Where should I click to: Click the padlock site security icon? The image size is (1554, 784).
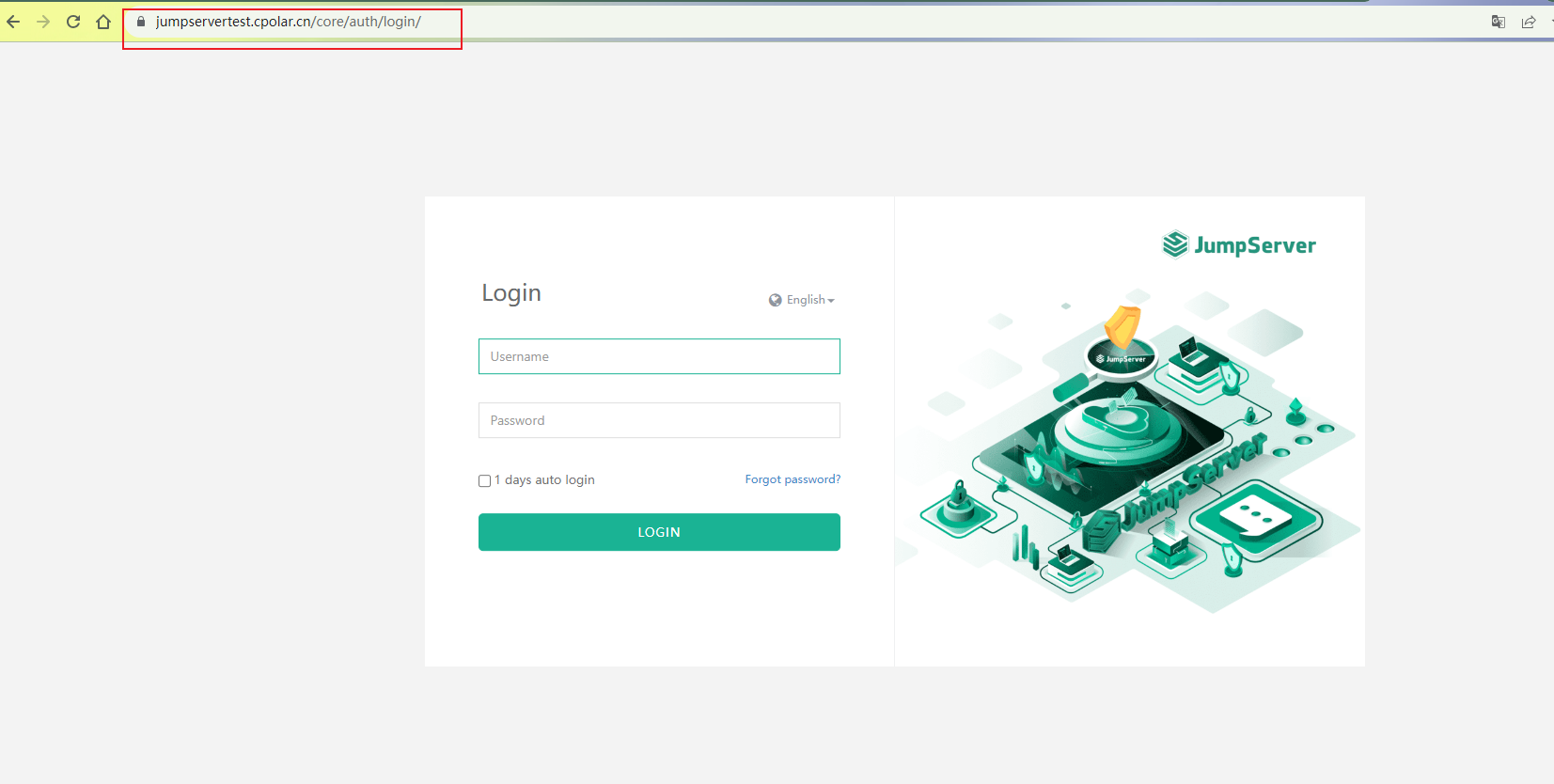141,22
